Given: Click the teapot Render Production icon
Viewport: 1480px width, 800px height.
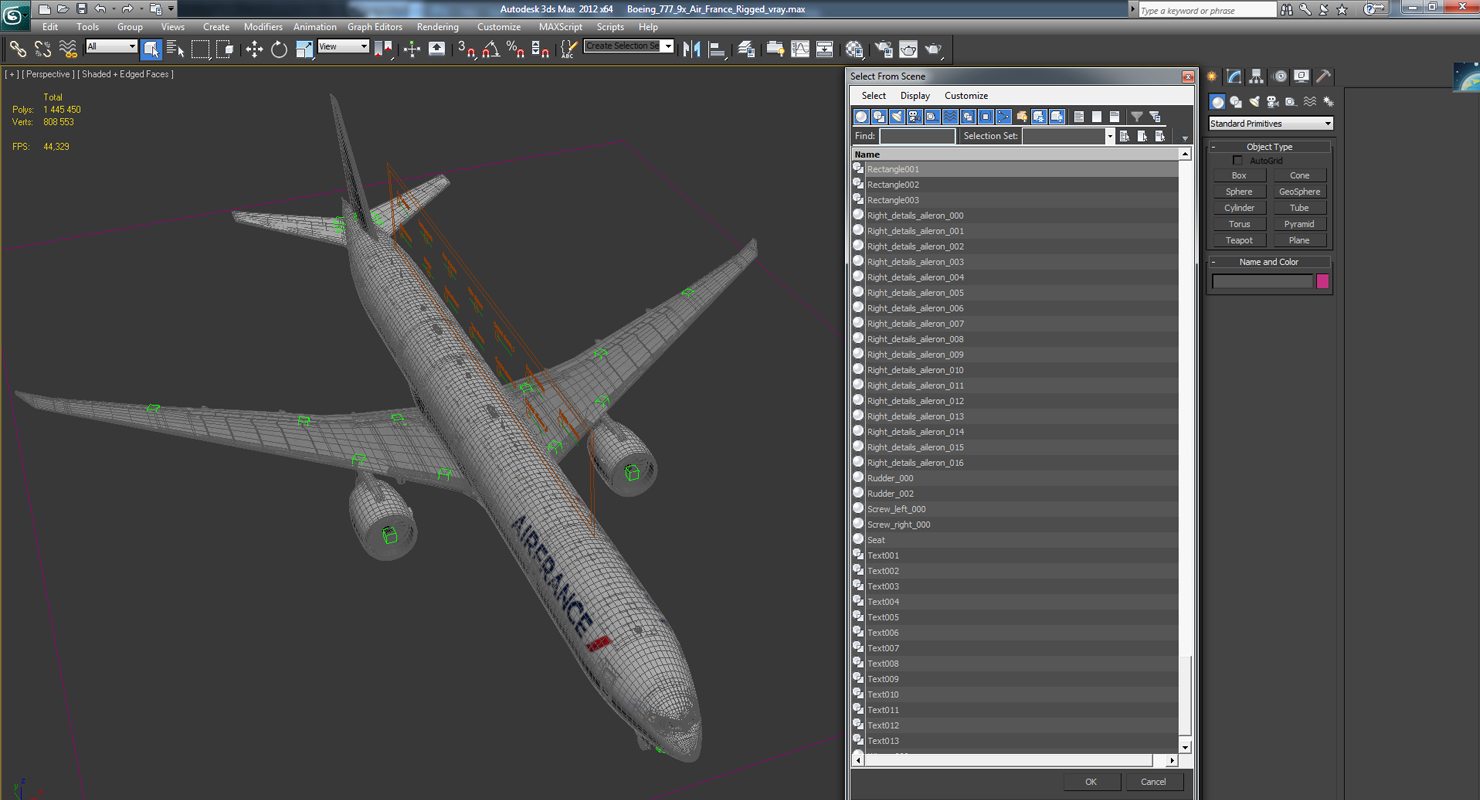Looking at the screenshot, I should pyautogui.click(x=933, y=49).
